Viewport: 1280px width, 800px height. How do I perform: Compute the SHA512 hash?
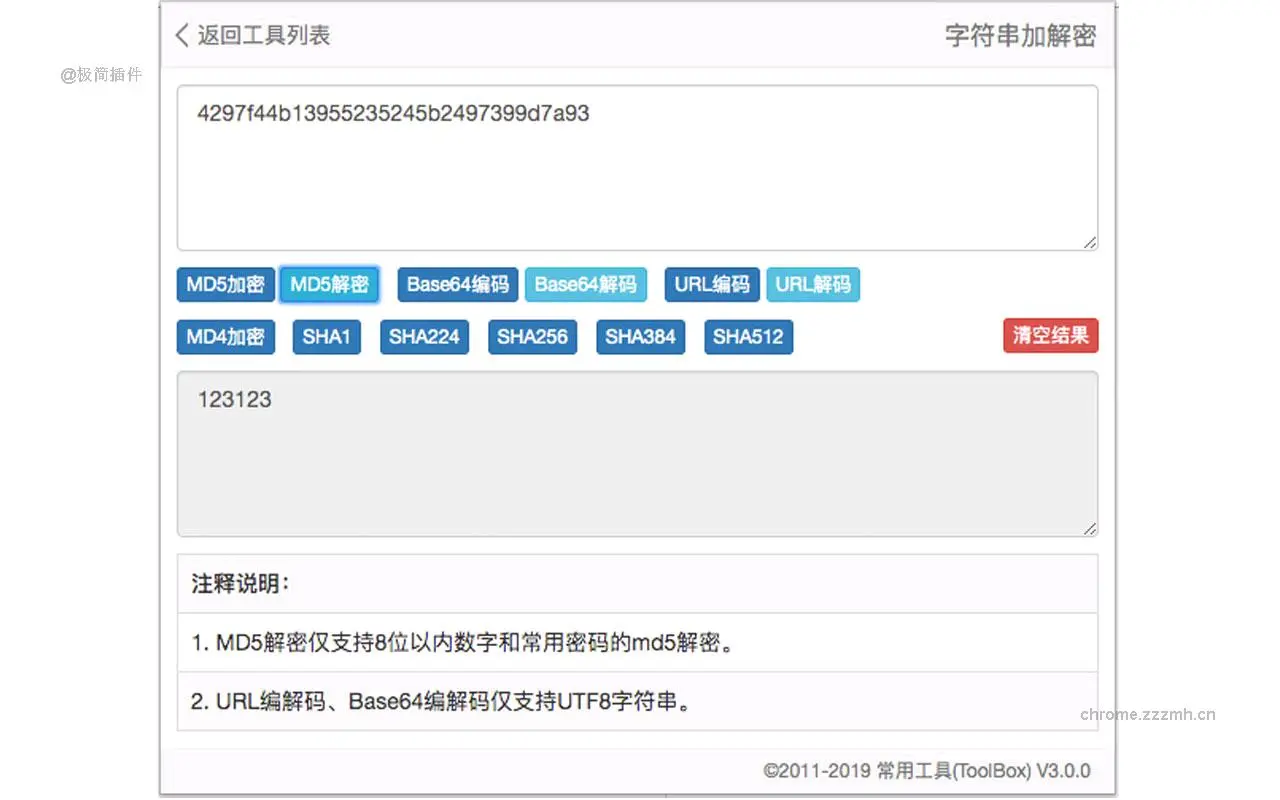coord(748,337)
